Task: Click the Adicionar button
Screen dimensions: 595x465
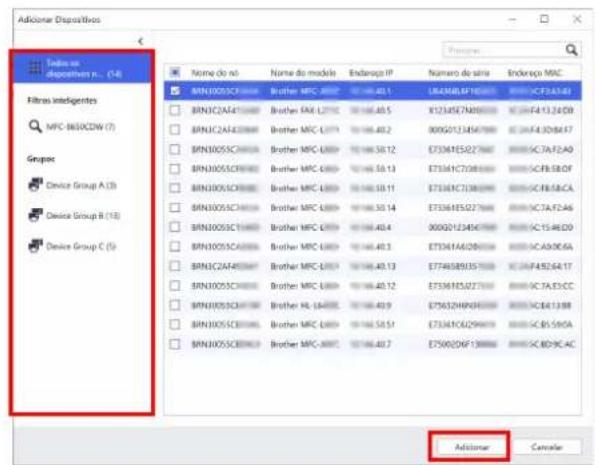Action: [472, 447]
